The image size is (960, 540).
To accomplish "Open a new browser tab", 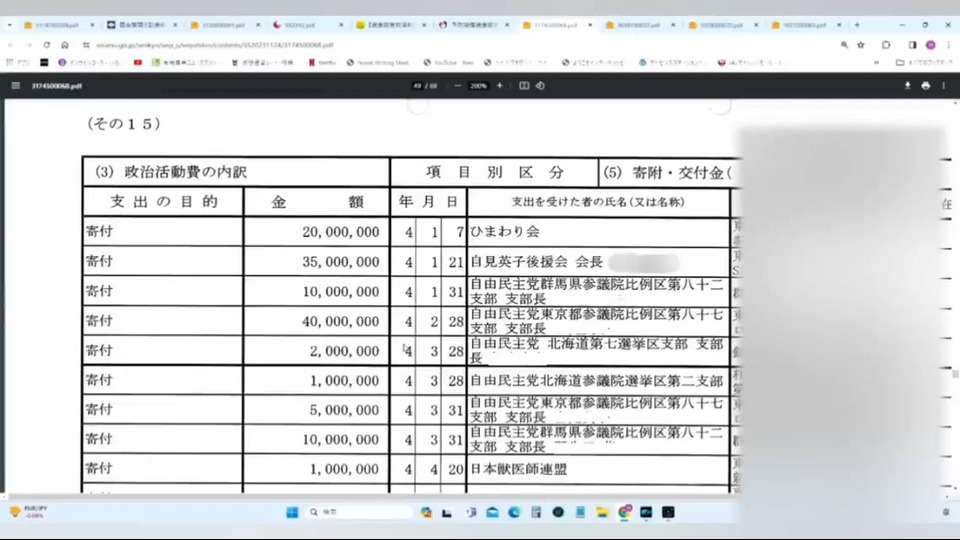I will 857,25.
